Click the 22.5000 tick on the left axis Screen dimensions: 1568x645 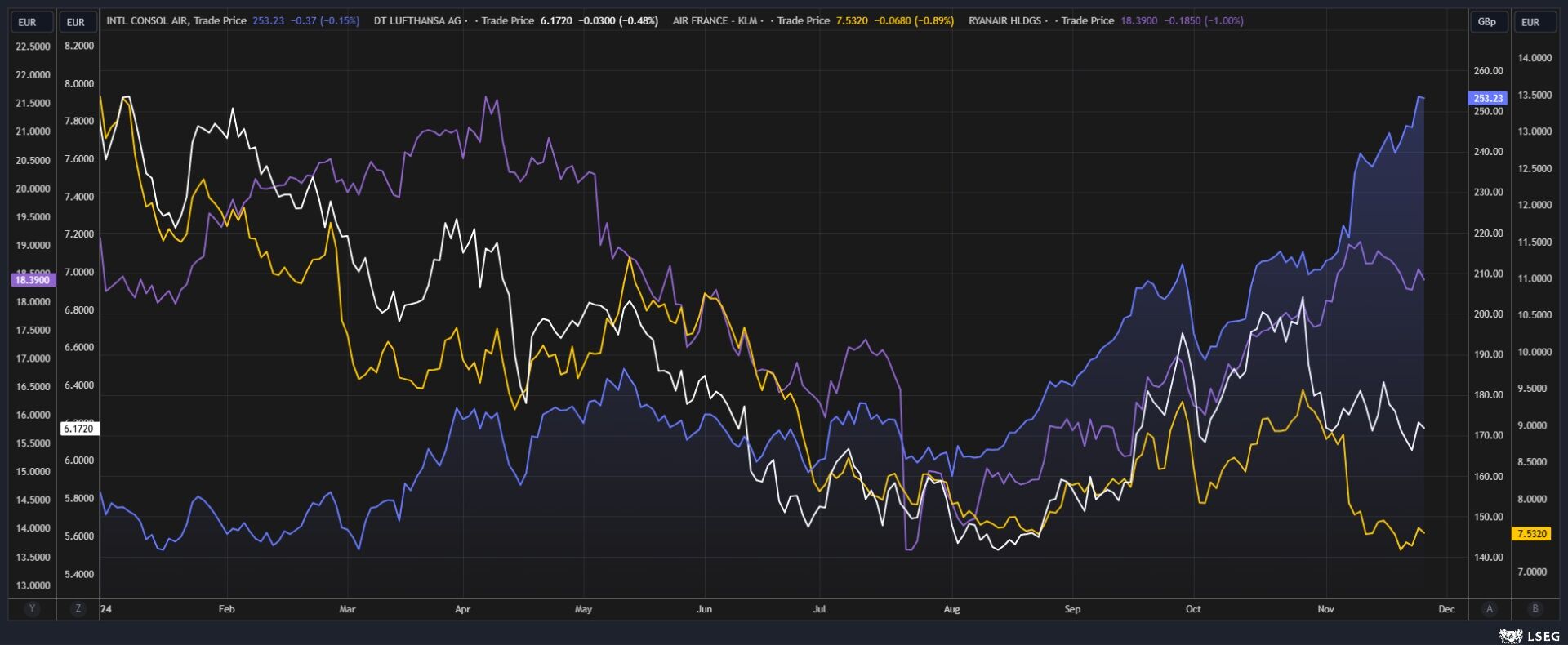click(33, 47)
